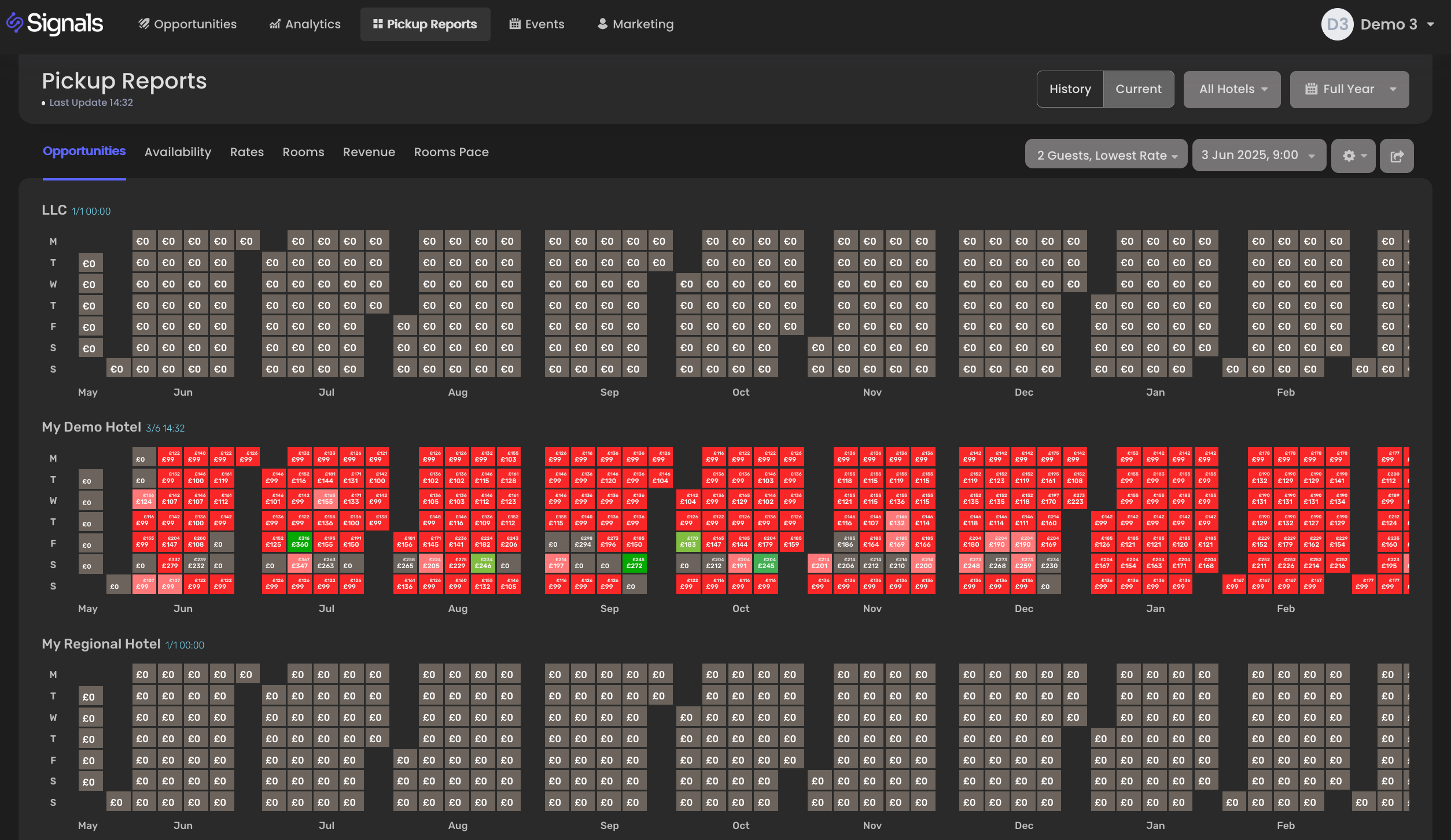Open the 3 Jun 2025, 9:00 date dropdown
The height and width of the screenshot is (840, 1451).
(x=1258, y=155)
